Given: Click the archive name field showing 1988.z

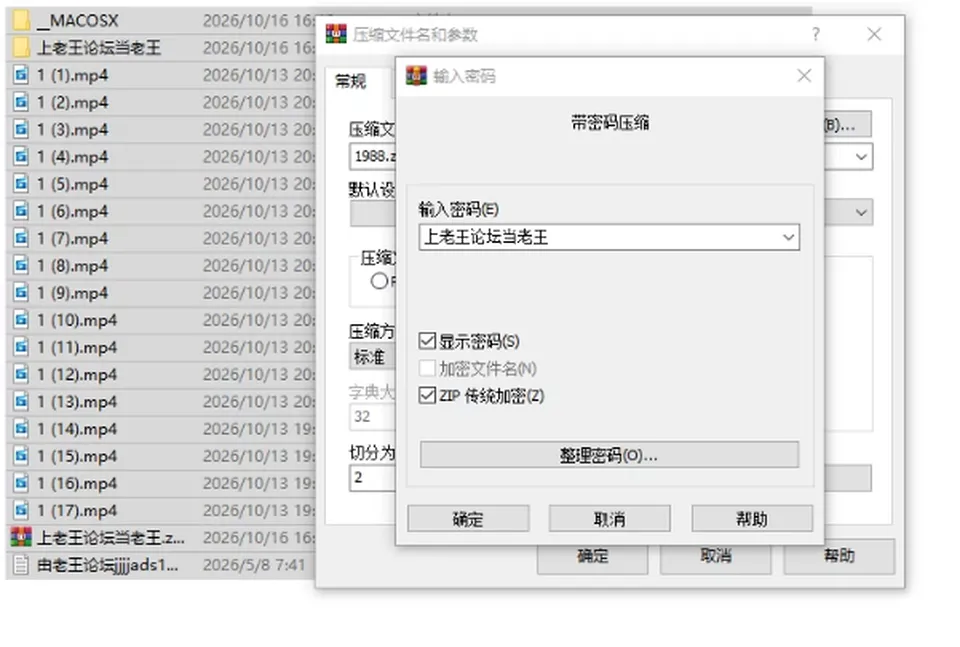Looking at the screenshot, I should 373,156.
